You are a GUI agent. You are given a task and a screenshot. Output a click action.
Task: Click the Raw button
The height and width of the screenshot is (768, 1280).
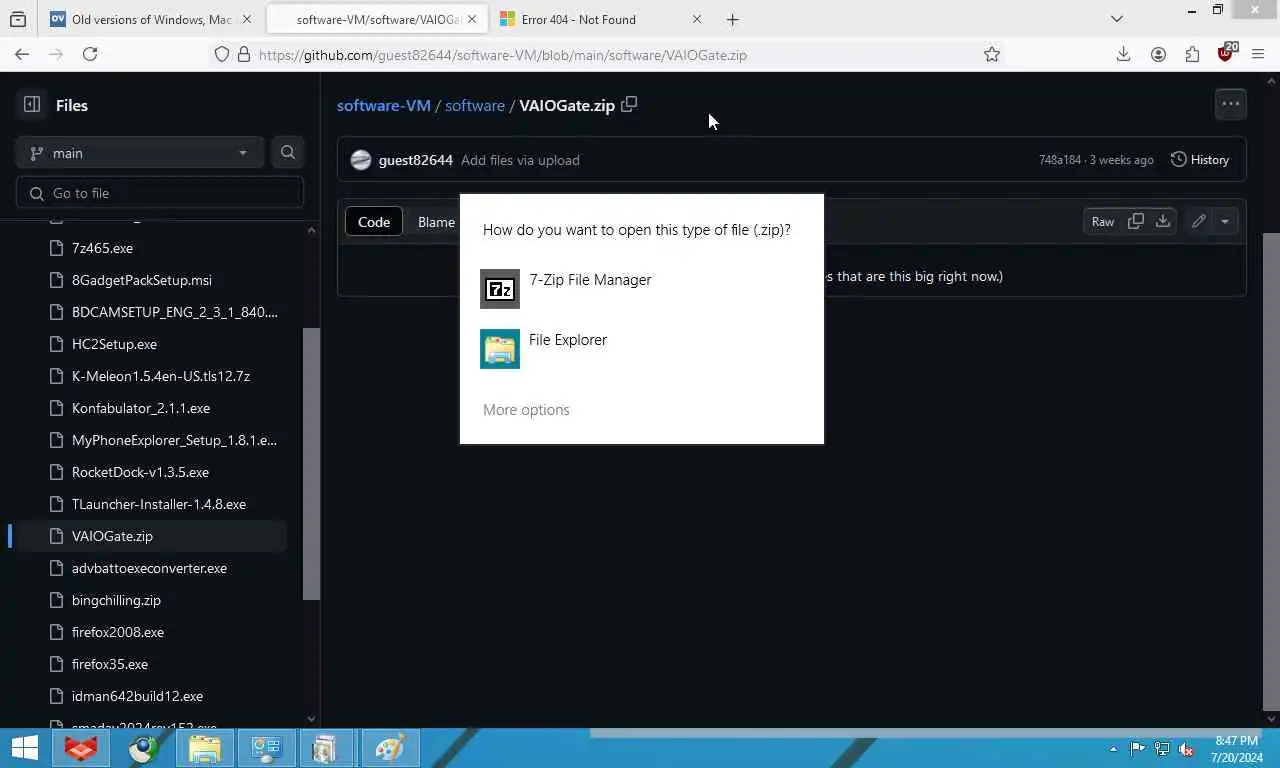tap(1103, 222)
